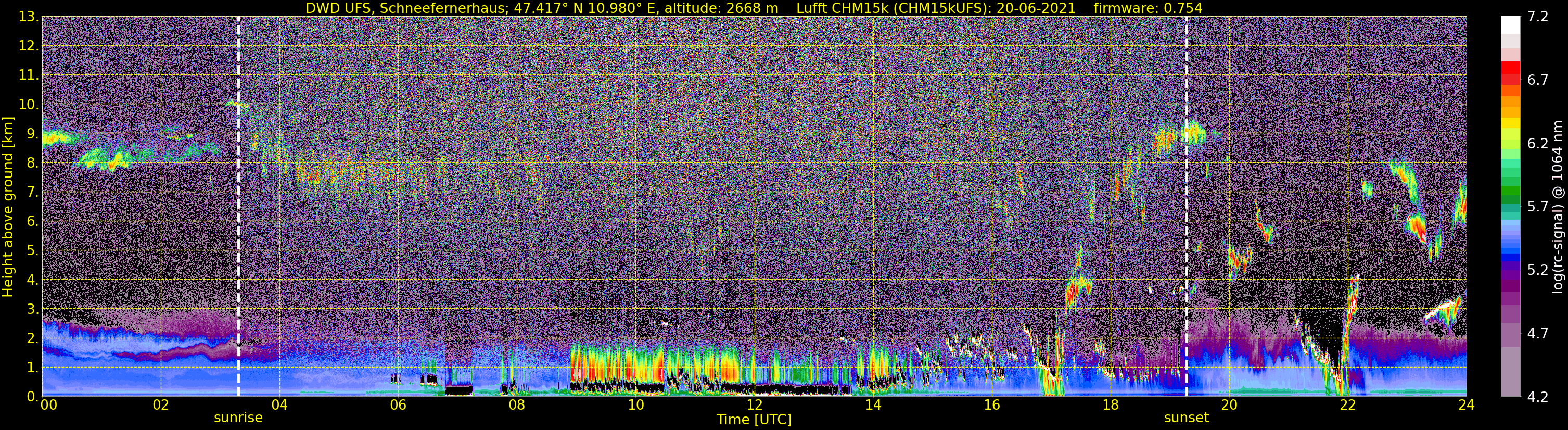Image resolution: width=1568 pixels, height=430 pixels.
Task: Click the 'Time [UTC]' axis label
Action: pos(754,420)
